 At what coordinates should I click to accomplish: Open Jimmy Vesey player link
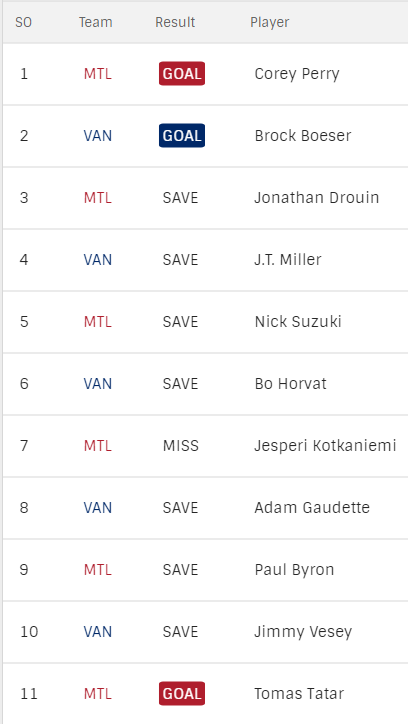coord(303,632)
